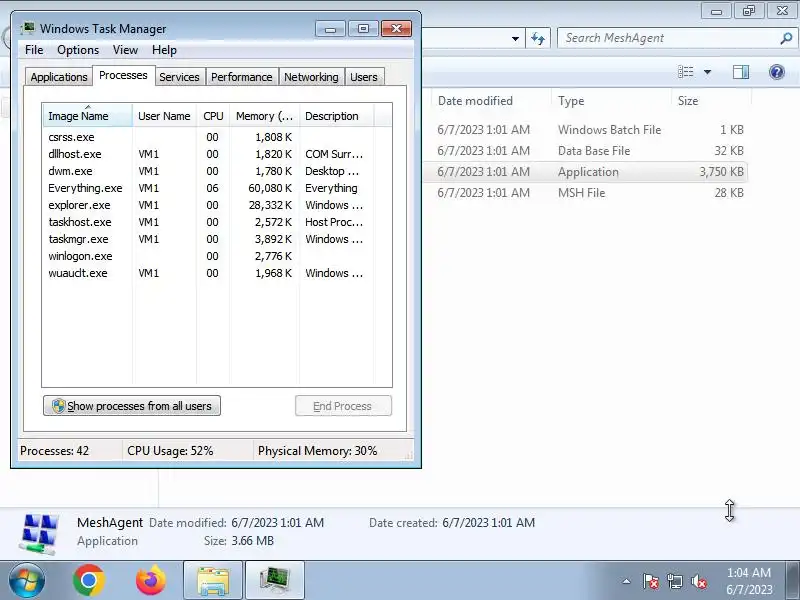This screenshot has height=600, width=800.
Task: Sort by the CPU column header
Action: (213, 116)
